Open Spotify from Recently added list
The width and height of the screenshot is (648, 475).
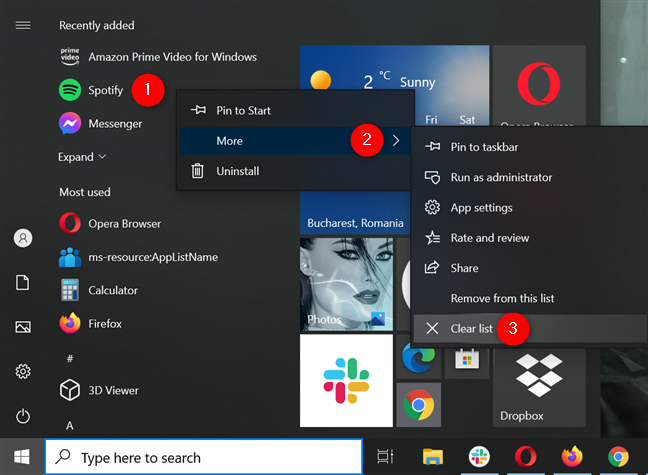point(105,90)
